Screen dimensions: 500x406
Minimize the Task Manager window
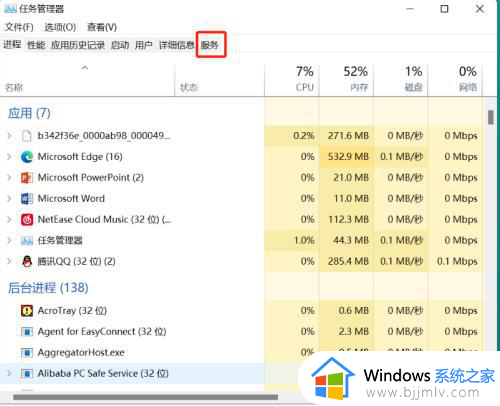[410, 9]
